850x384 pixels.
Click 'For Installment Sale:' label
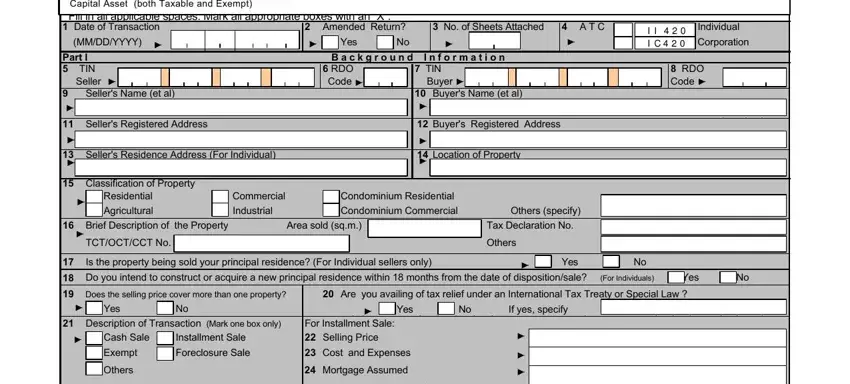pyautogui.click(x=350, y=323)
